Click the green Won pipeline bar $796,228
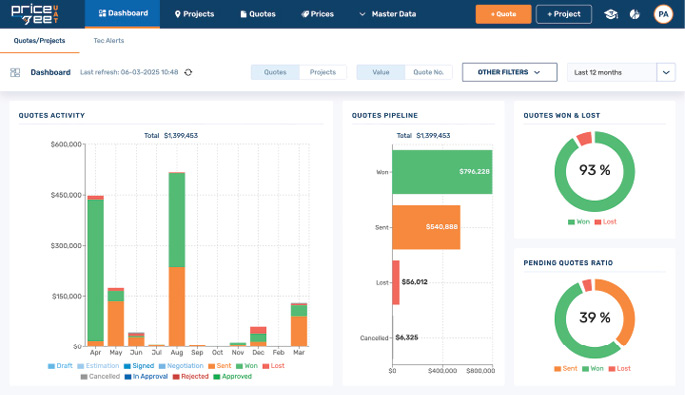 click(442, 172)
